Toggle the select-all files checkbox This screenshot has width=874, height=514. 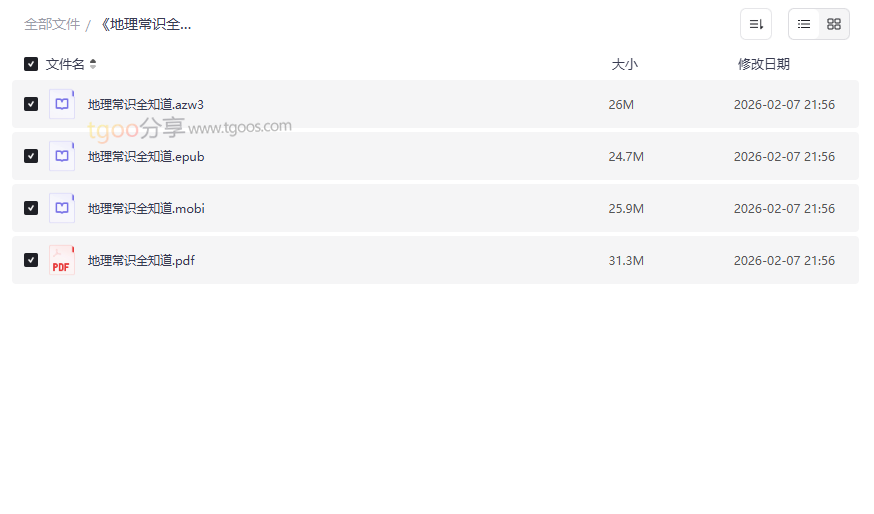[31, 64]
